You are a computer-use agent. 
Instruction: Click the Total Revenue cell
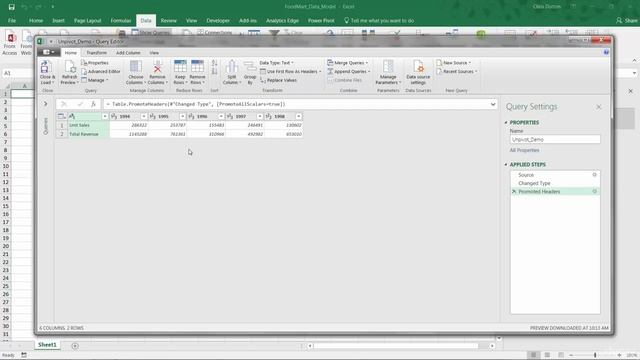pyautogui.click(x=89, y=134)
